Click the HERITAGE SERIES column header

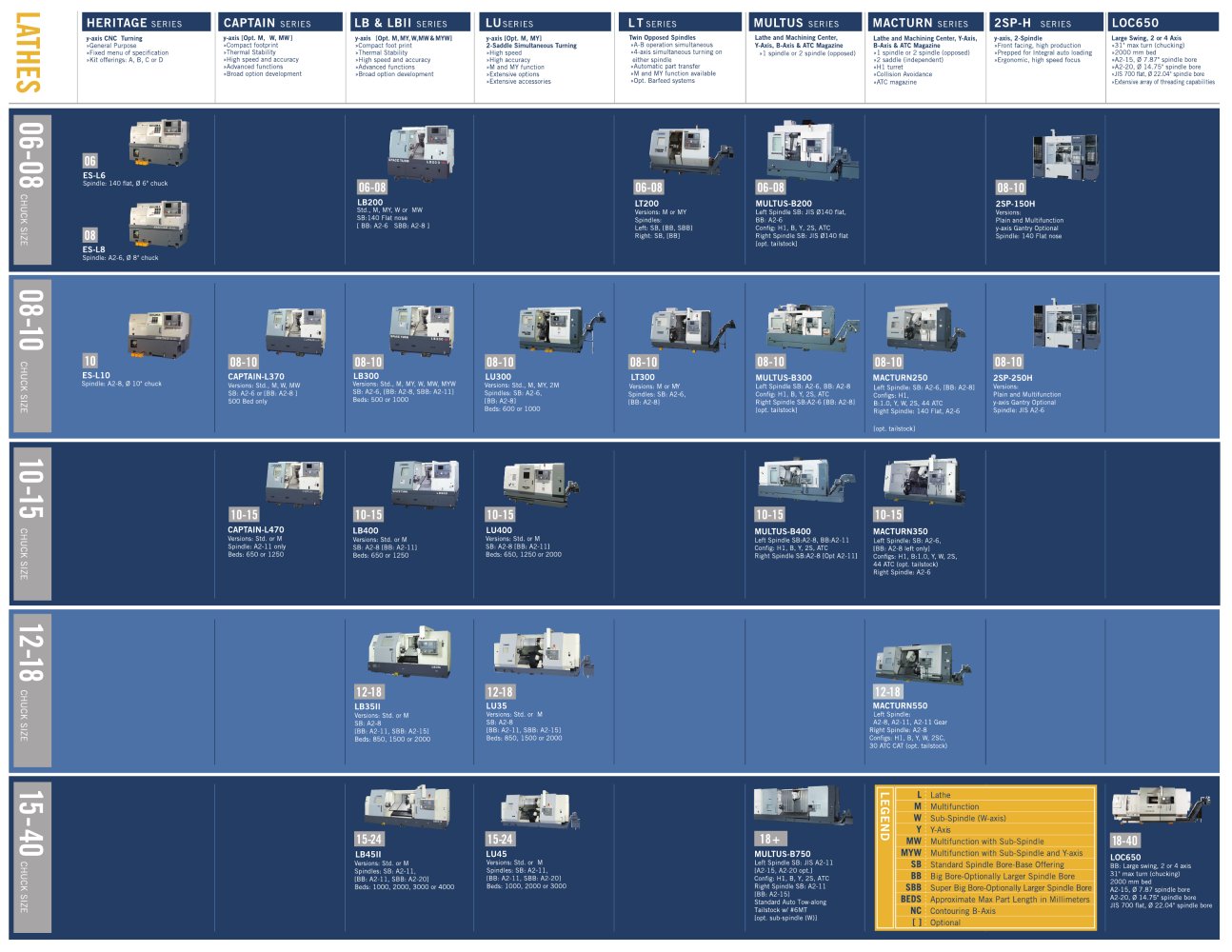click(147, 22)
